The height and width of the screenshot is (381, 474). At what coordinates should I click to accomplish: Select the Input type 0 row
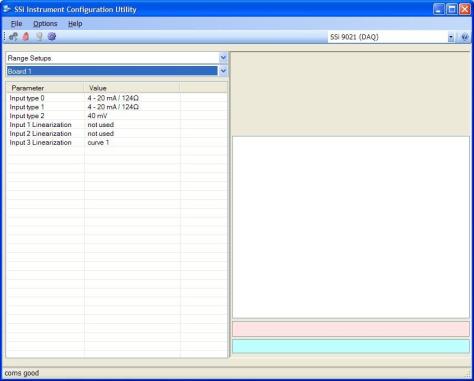point(117,98)
